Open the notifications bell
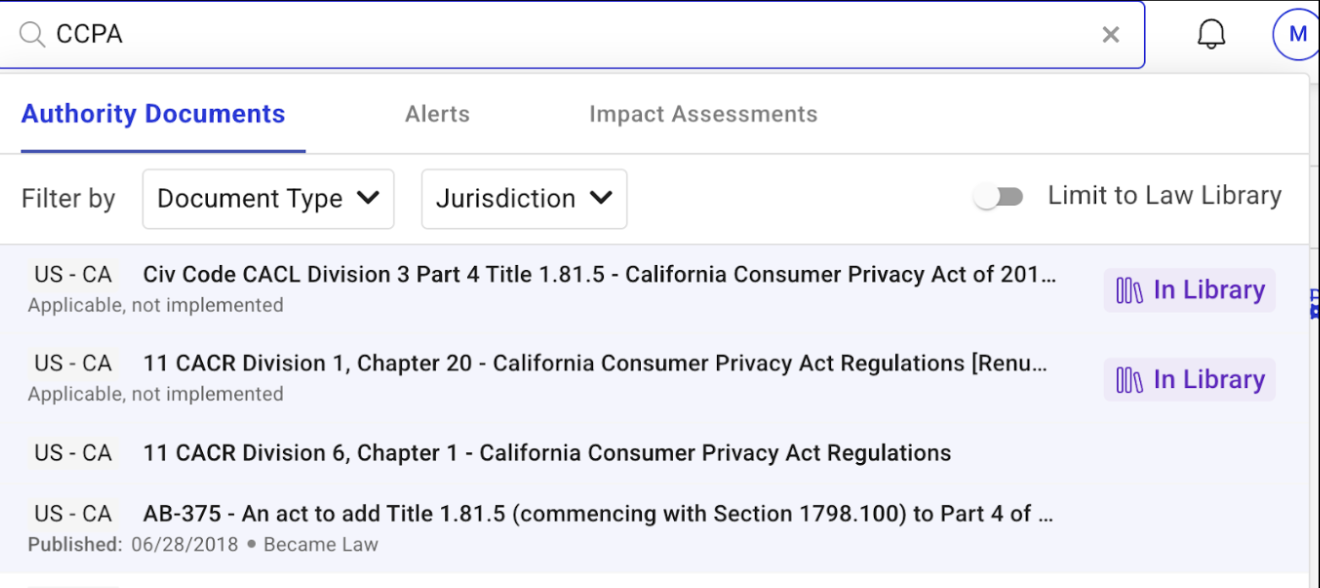The image size is (1320, 588). 1211,35
